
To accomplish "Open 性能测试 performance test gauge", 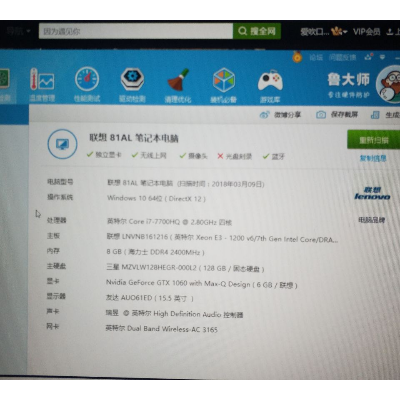I will click(87, 85).
